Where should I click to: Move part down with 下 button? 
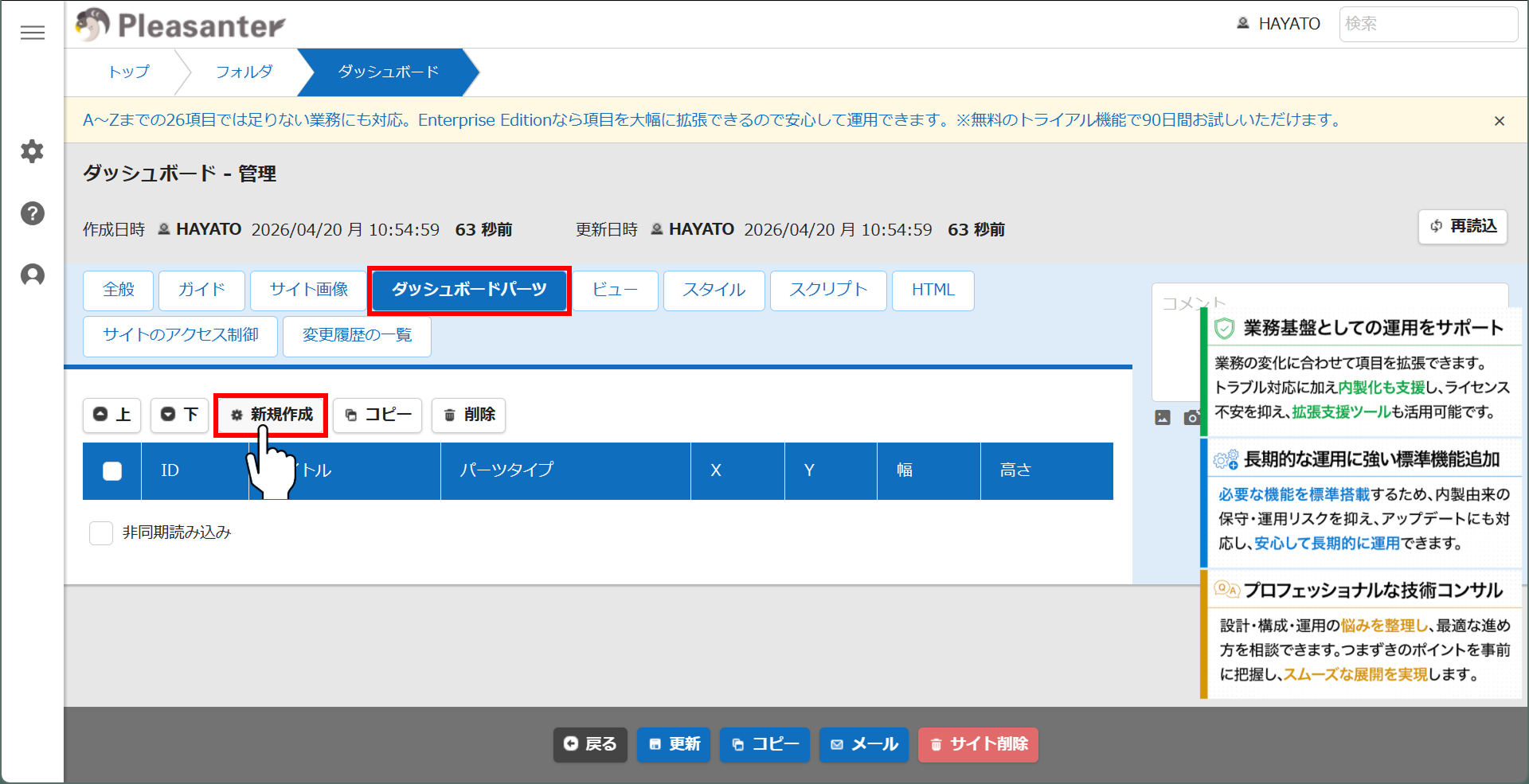[x=179, y=415]
